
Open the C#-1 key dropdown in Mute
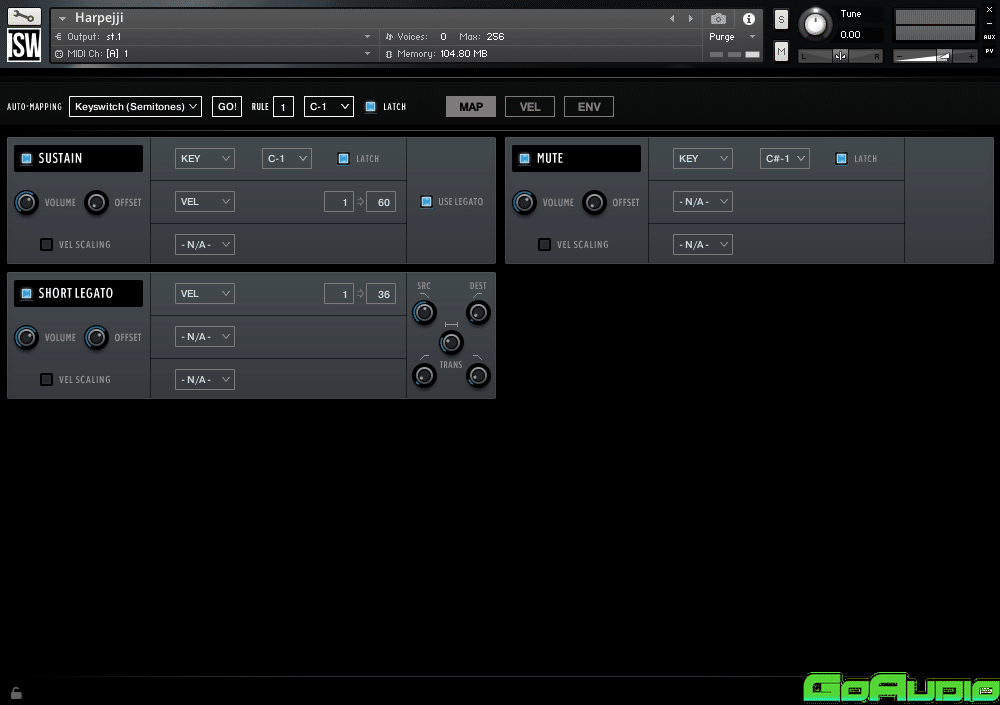(x=784, y=158)
